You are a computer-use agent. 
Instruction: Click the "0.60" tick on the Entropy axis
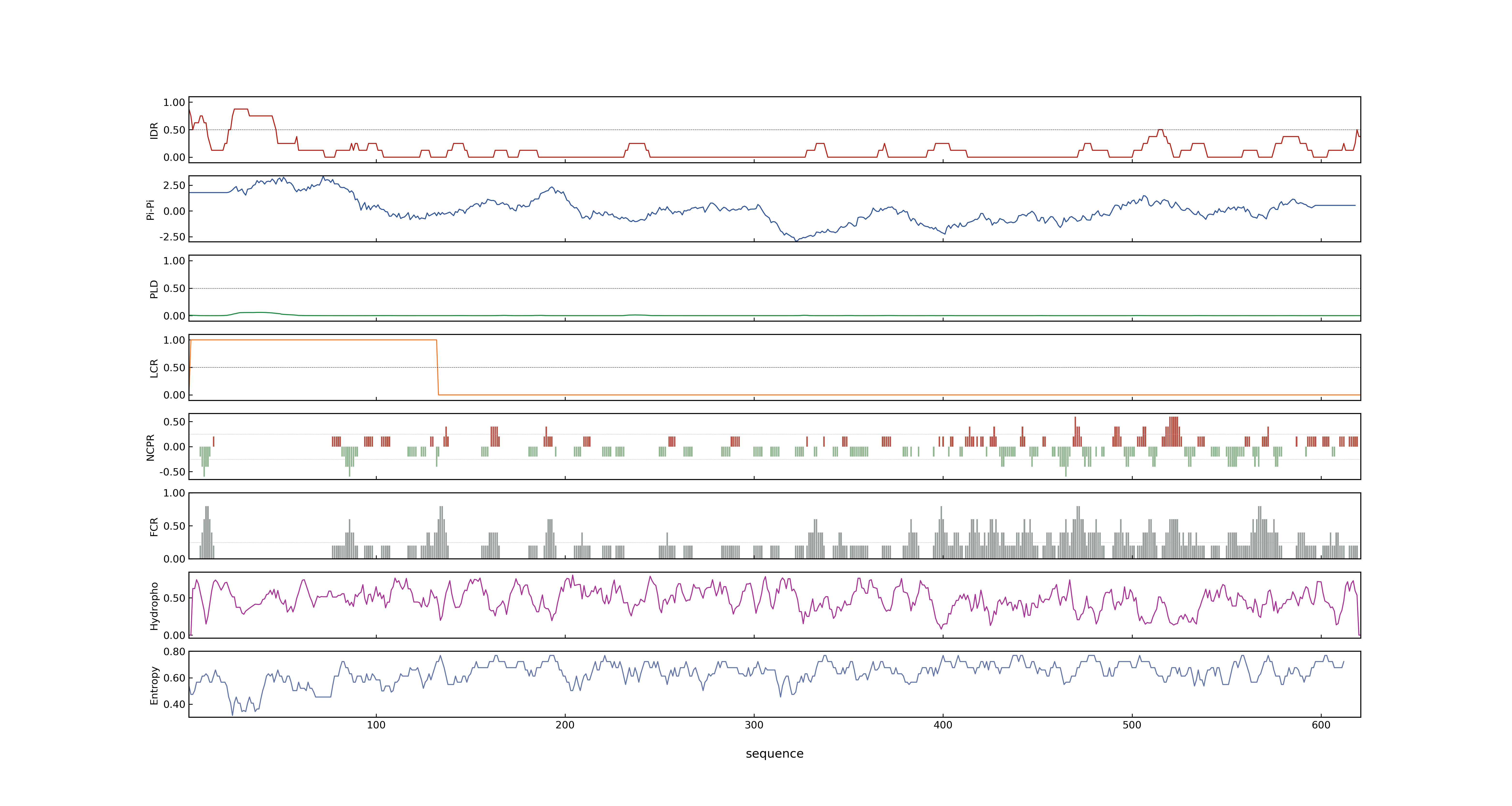(174, 678)
